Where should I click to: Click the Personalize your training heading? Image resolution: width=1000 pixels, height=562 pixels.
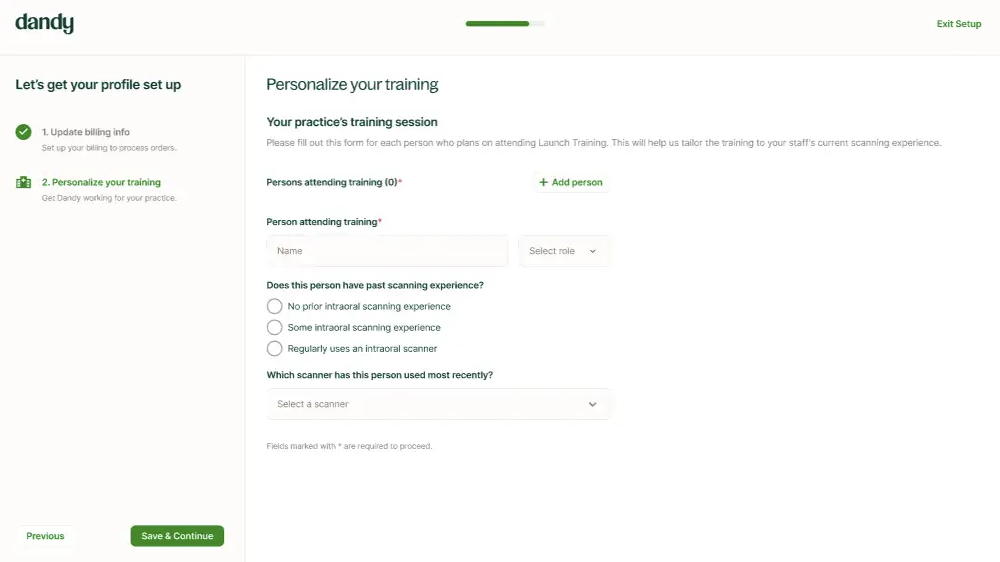352,84
